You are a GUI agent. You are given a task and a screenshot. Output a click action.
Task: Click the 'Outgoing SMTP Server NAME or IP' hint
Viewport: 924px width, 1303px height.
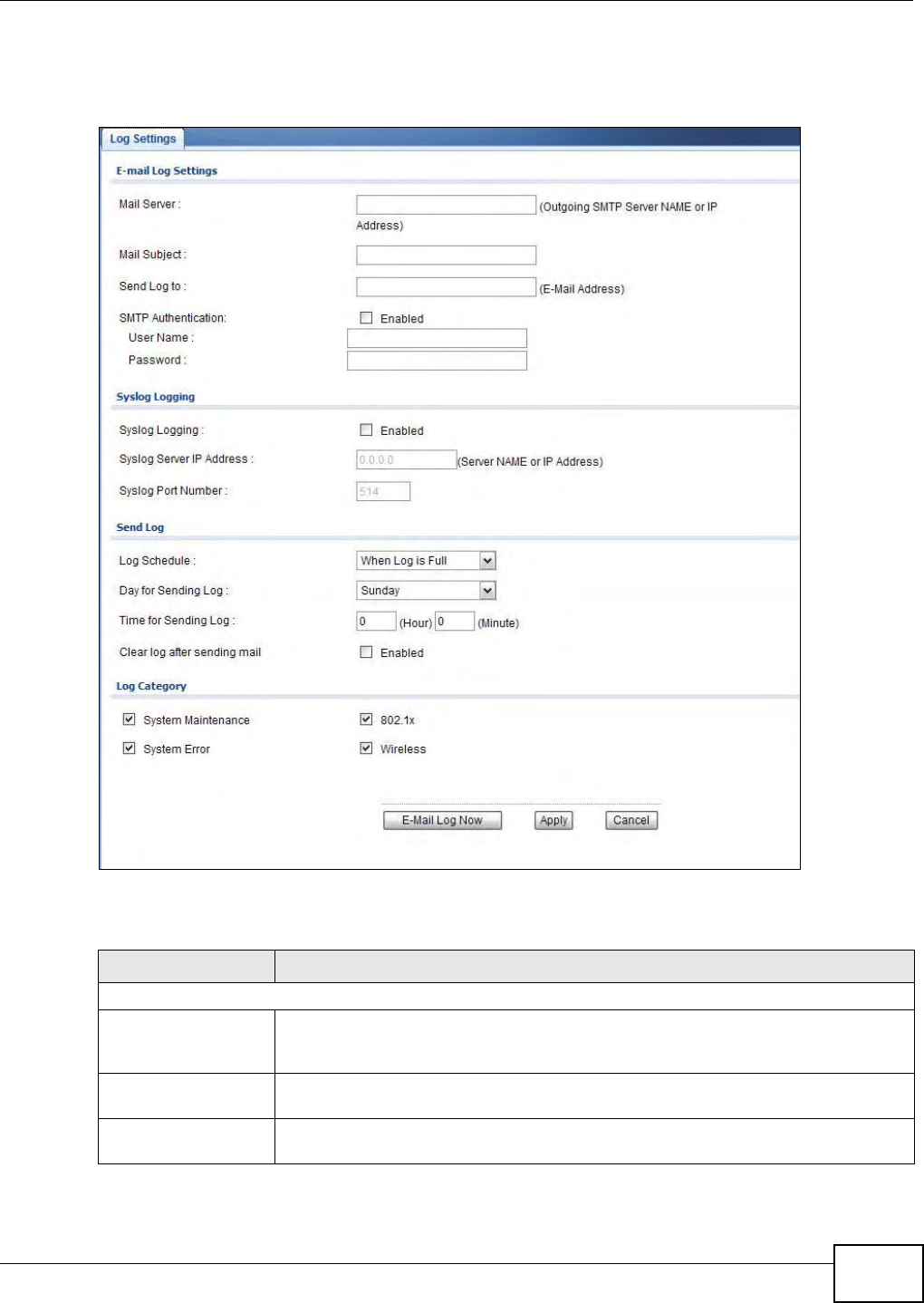tap(629, 207)
